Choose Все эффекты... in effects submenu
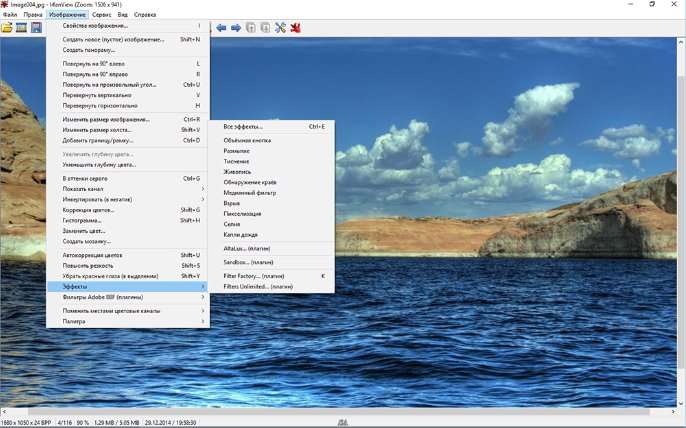 (243, 127)
